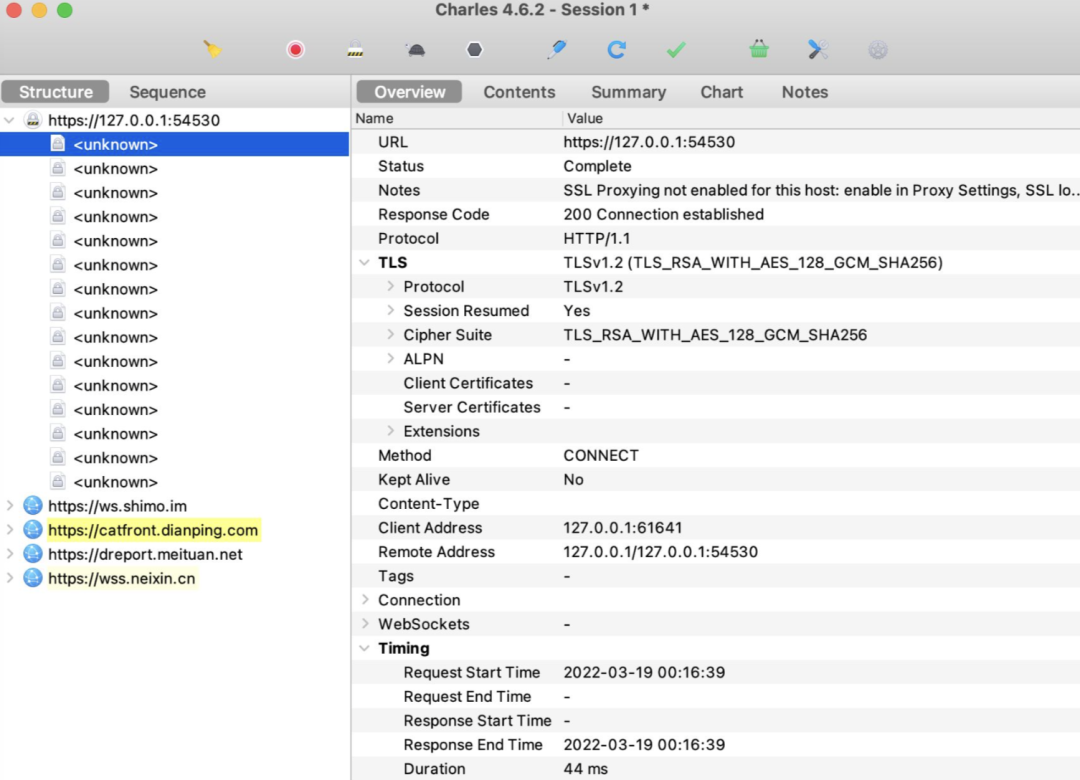Click the globe icon beside wss.neixin.cn
This screenshot has height=780, width=1080.
(32, 578)
